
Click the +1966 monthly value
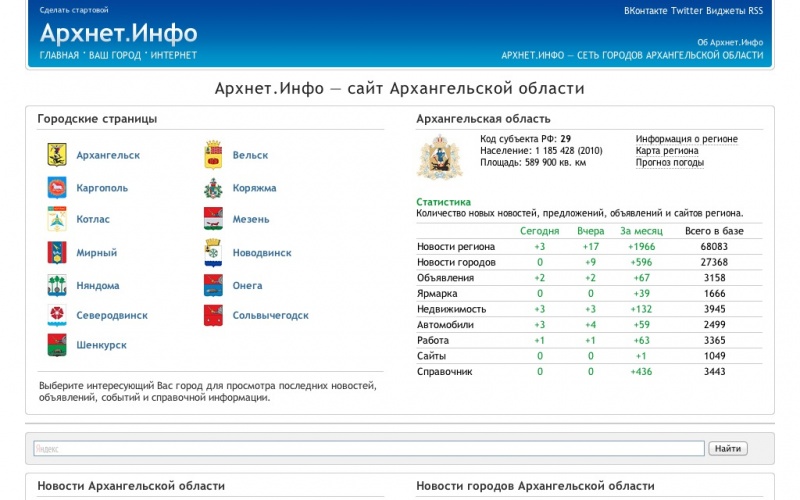[x=641, y=246]
